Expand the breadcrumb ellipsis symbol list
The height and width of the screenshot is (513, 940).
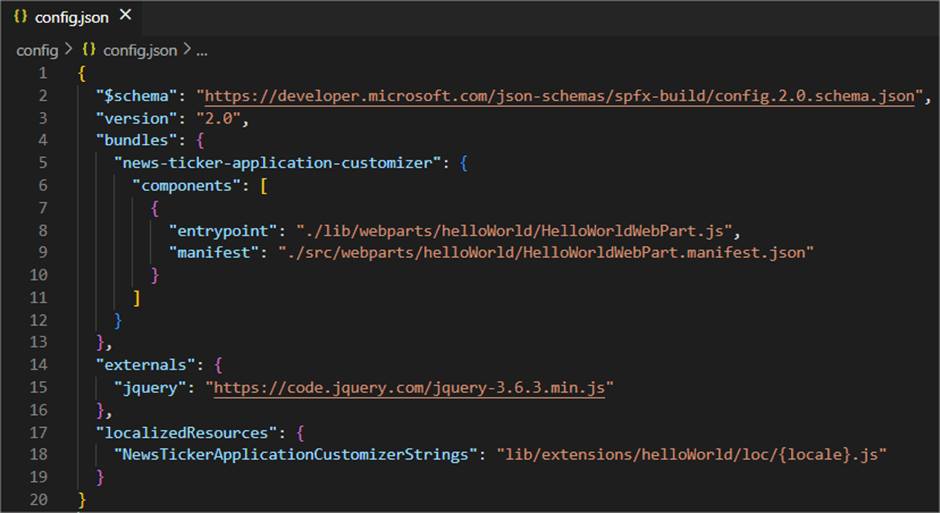click(x=201, y=49)
